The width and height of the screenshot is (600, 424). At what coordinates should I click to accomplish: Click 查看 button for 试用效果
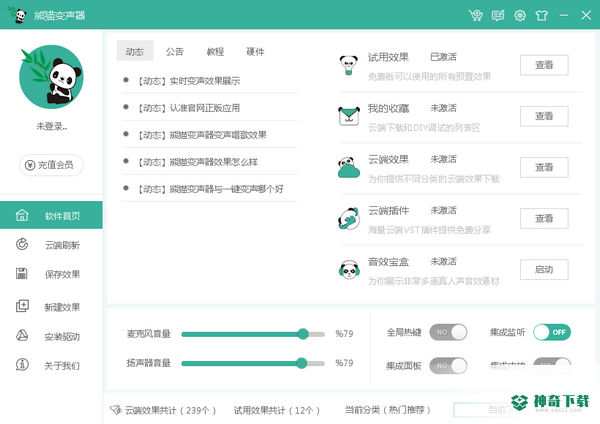point(544,65)
